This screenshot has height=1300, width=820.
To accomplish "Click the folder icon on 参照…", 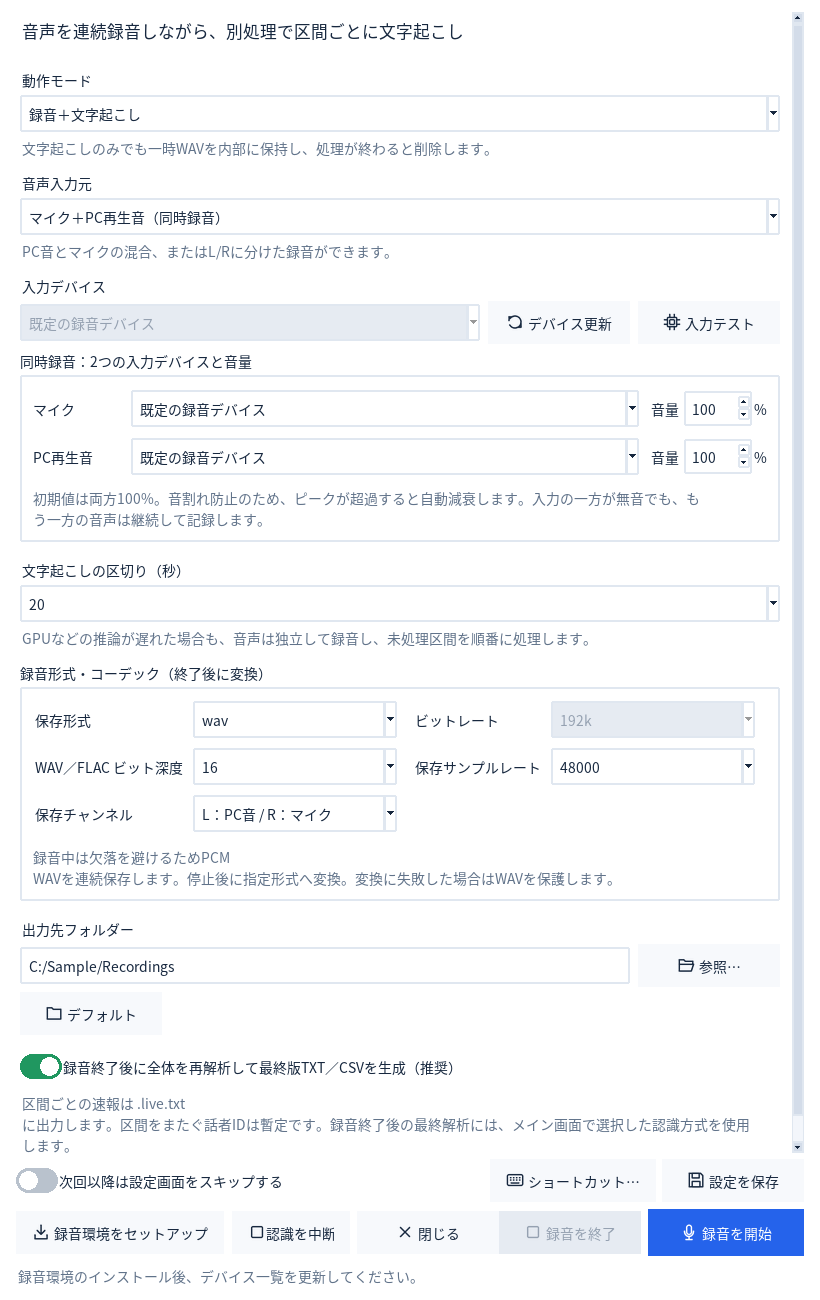I will pyautogui.click(x=686, y=966).
